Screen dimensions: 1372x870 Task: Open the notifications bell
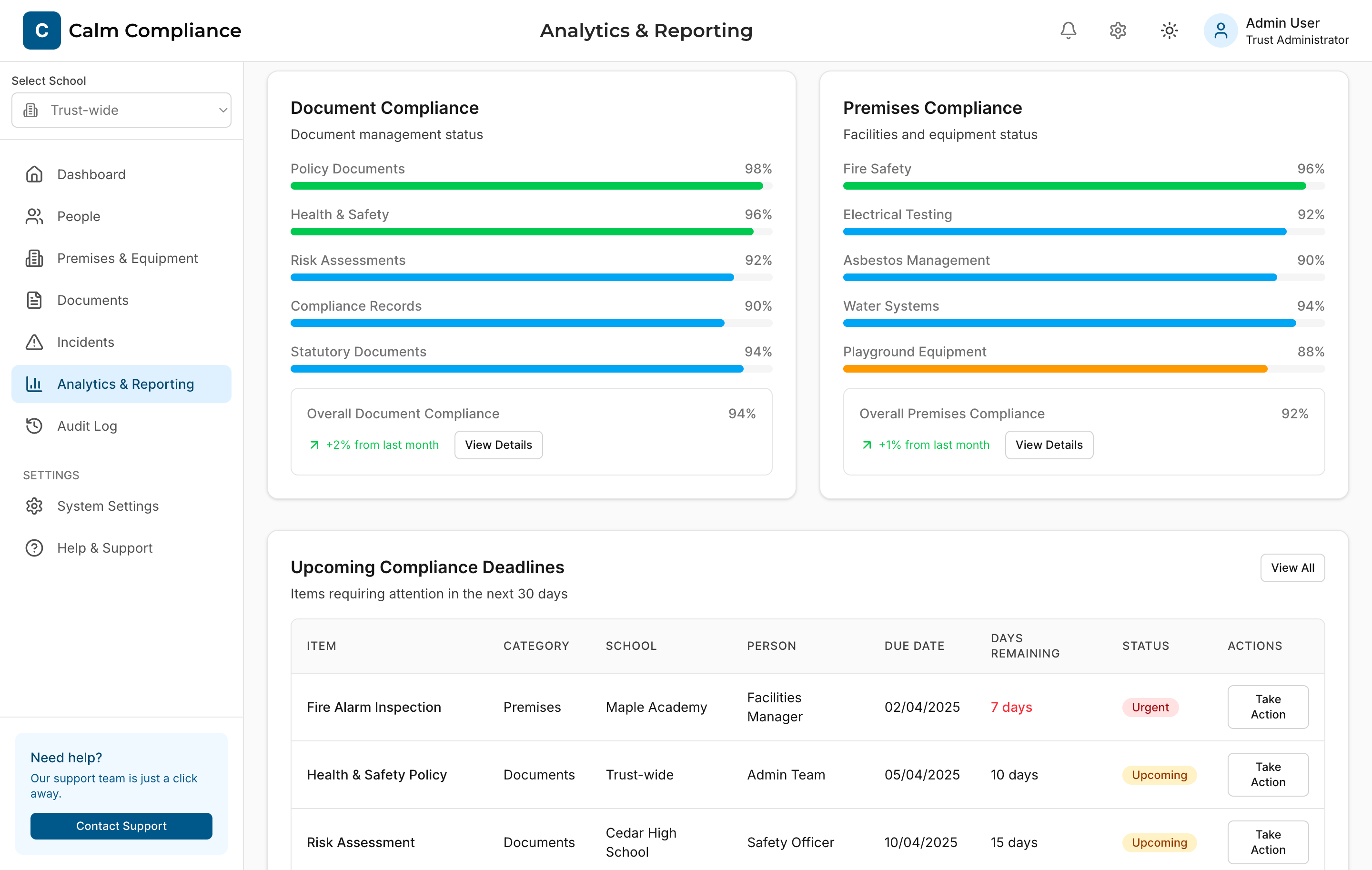pyautogui.click(x=1069, y=30)
